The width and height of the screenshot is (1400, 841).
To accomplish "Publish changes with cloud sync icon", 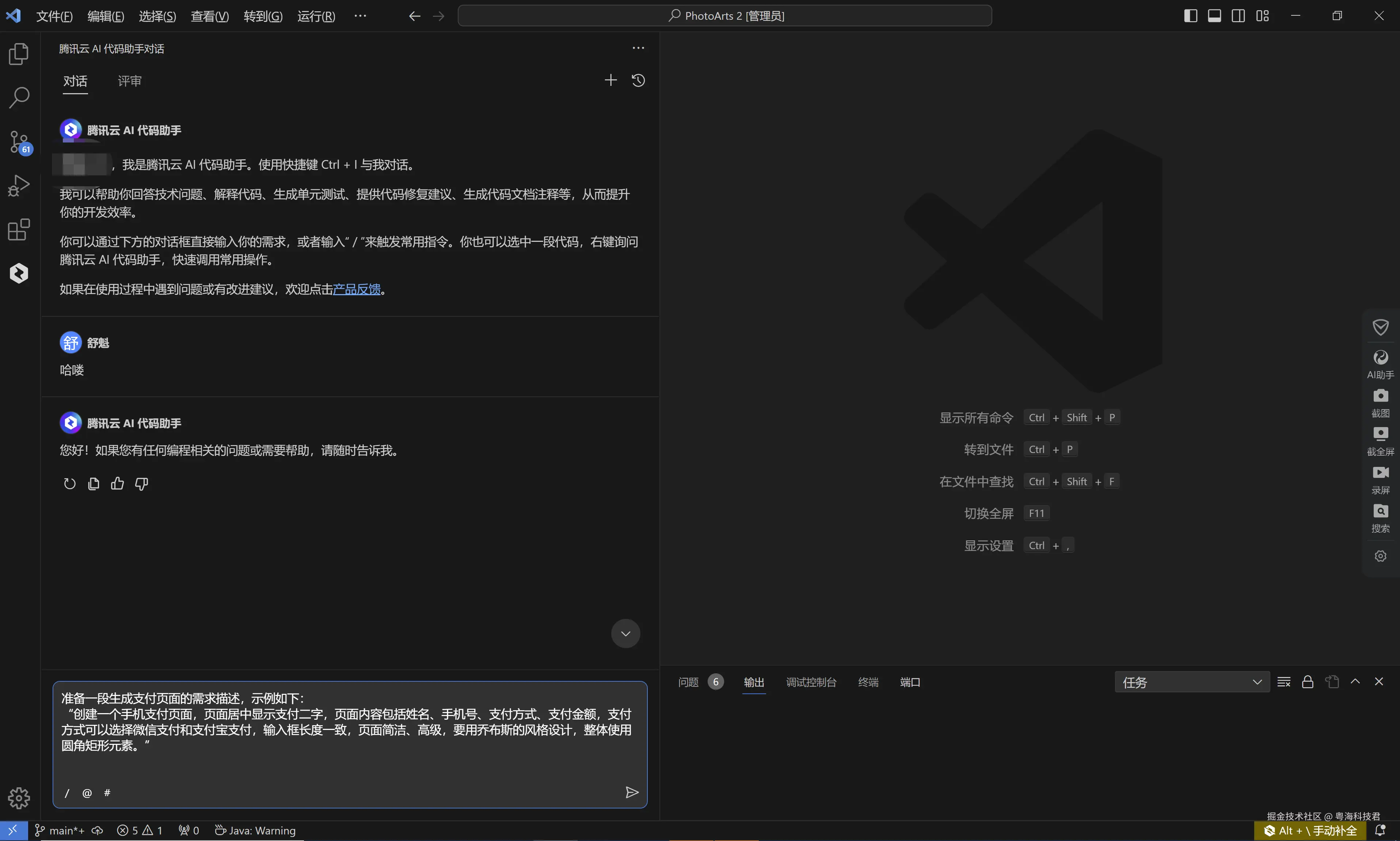I will 98,831.
